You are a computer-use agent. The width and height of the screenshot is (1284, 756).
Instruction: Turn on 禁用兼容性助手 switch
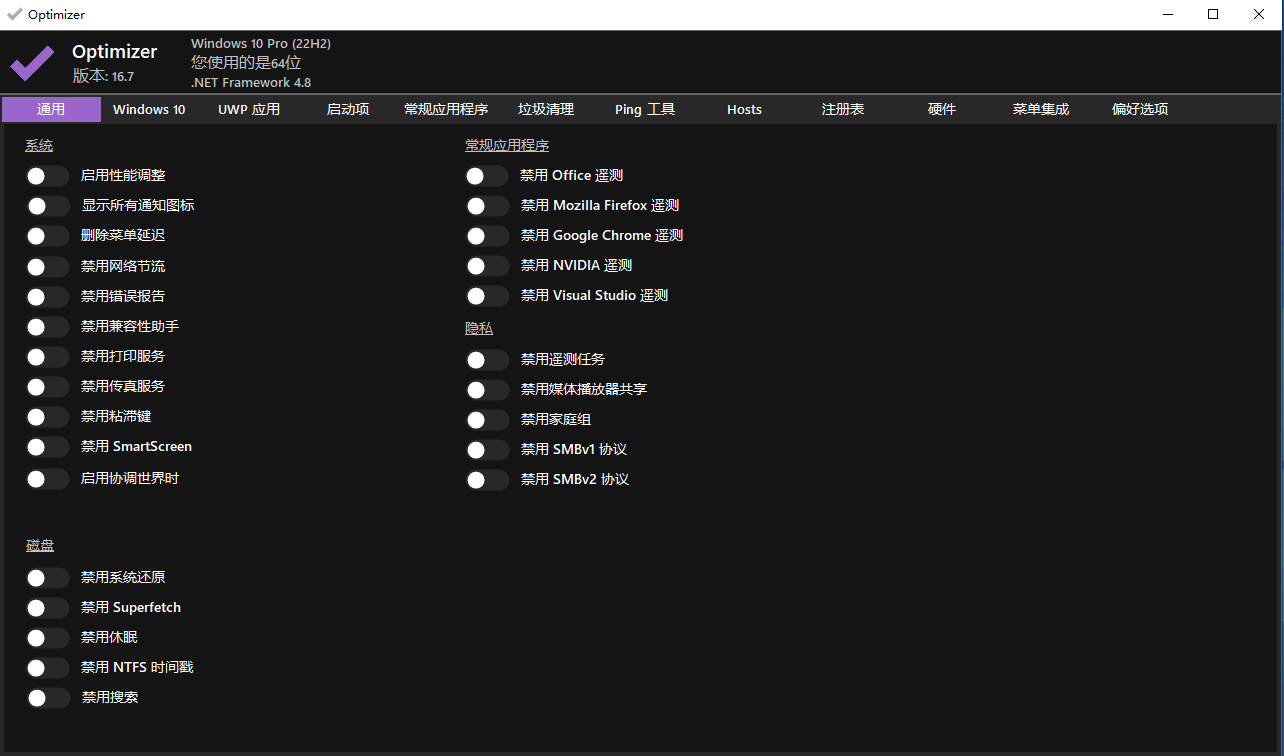tap(48, 327)
